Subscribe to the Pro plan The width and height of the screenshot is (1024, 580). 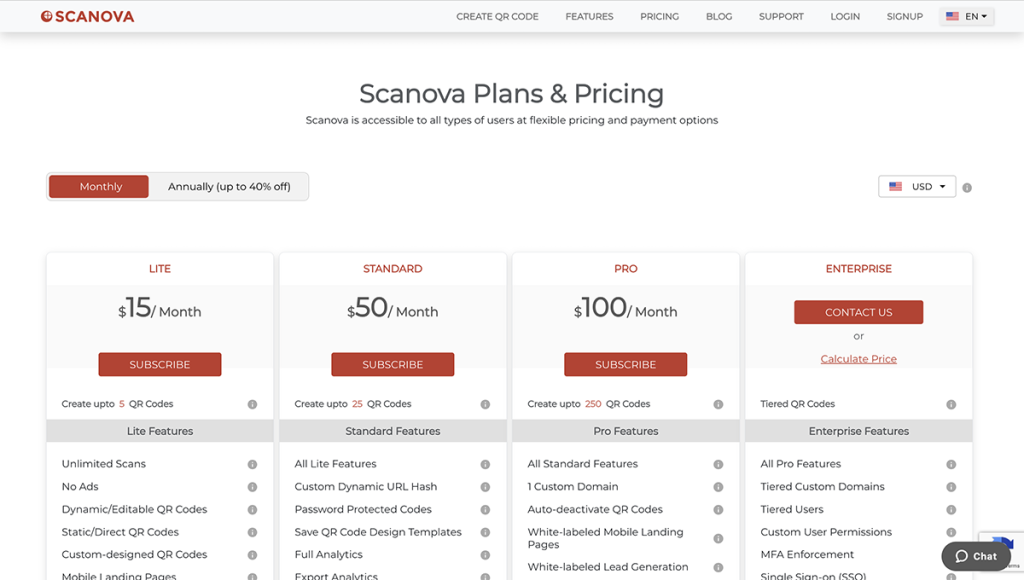(x=626, y=365)
